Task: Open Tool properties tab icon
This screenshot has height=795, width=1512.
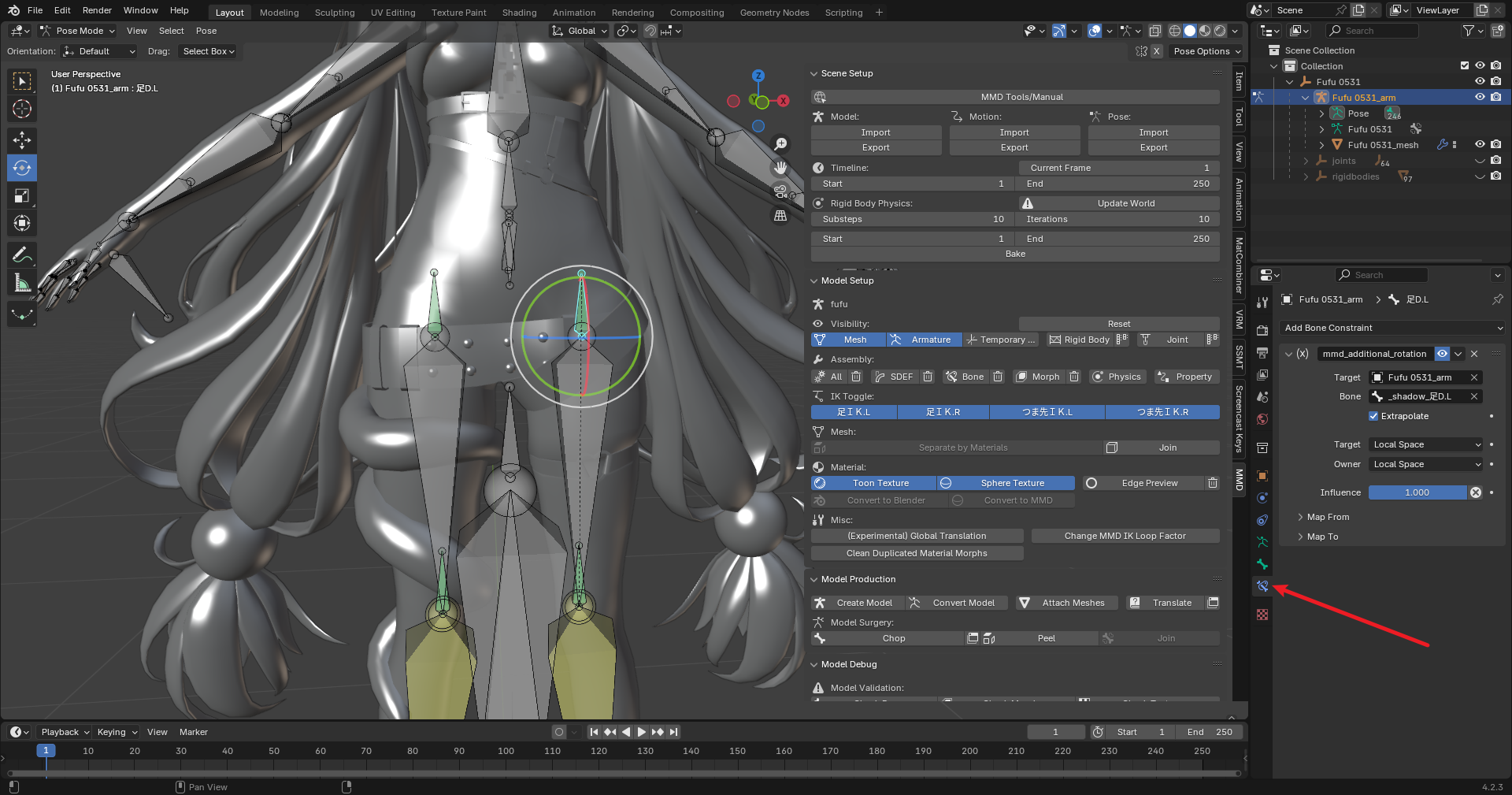Action: click(x=1262, y=303)
